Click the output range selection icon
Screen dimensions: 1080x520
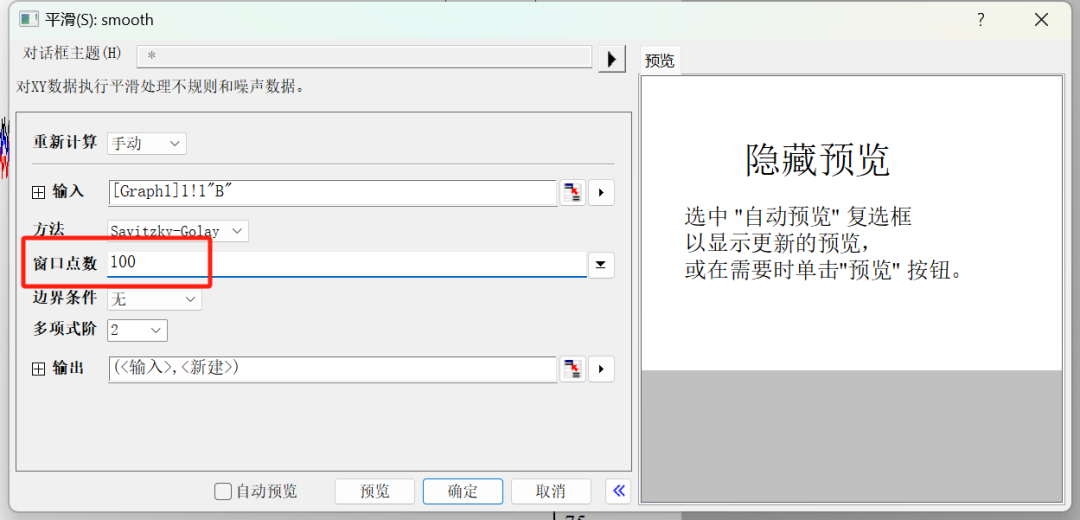(572, 369)
